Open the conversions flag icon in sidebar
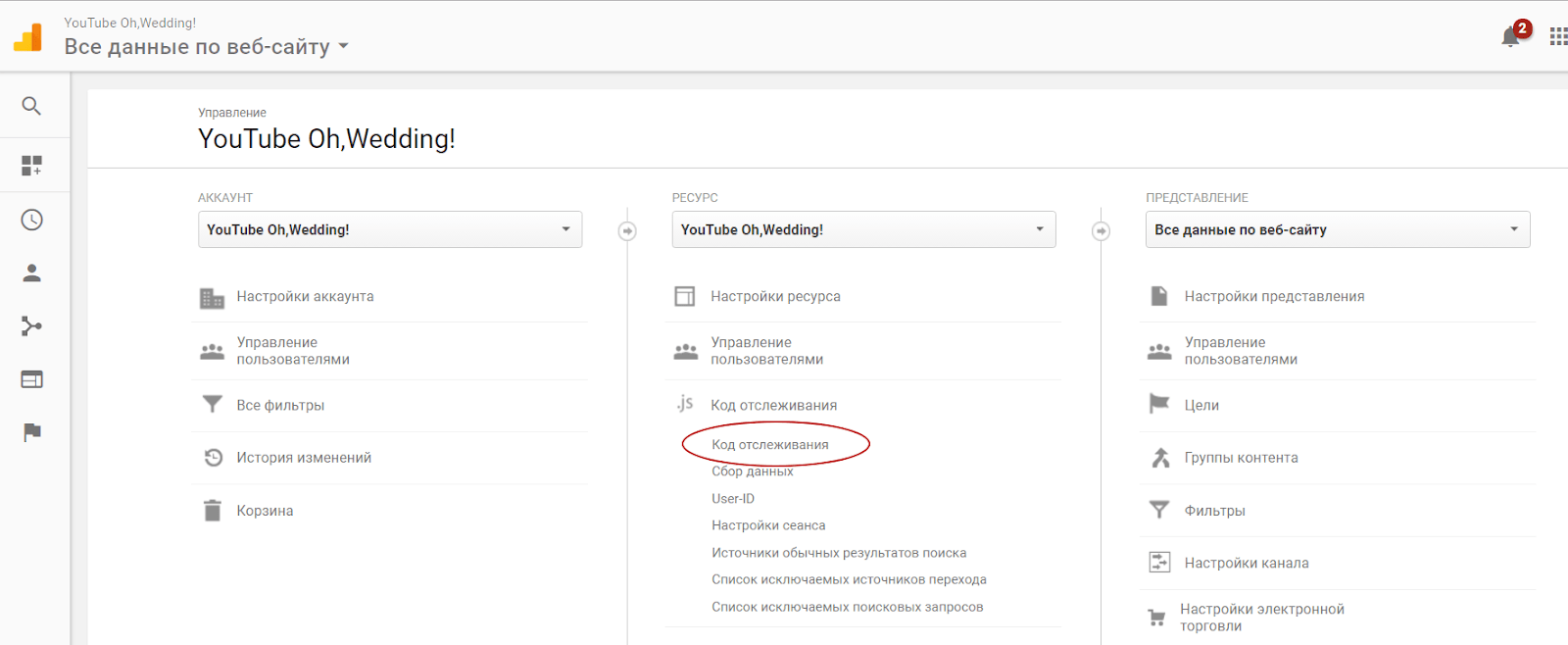Screen dimensions: 1568x645 31,432
